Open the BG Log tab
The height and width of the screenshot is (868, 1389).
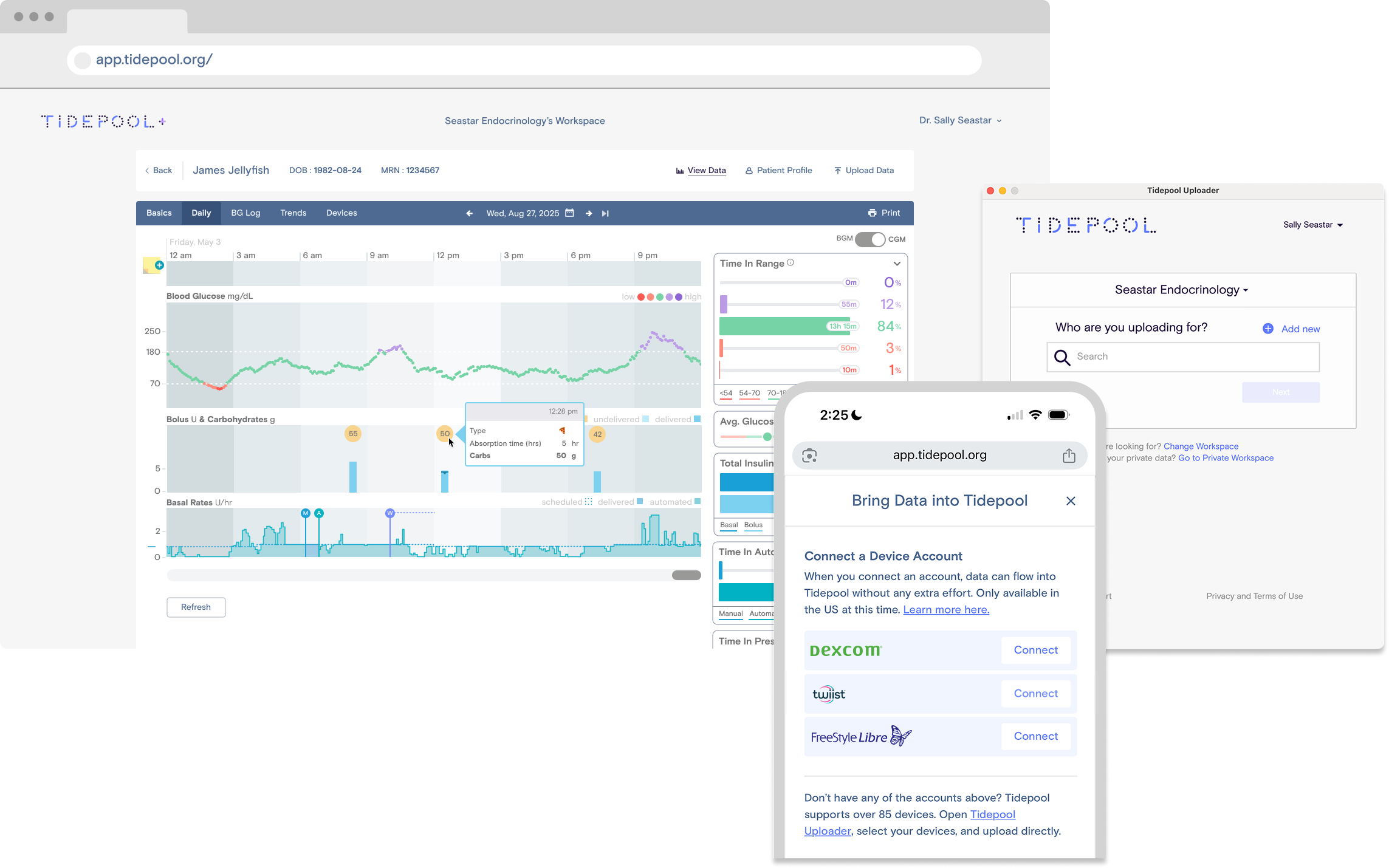click(x=245, y=213)
